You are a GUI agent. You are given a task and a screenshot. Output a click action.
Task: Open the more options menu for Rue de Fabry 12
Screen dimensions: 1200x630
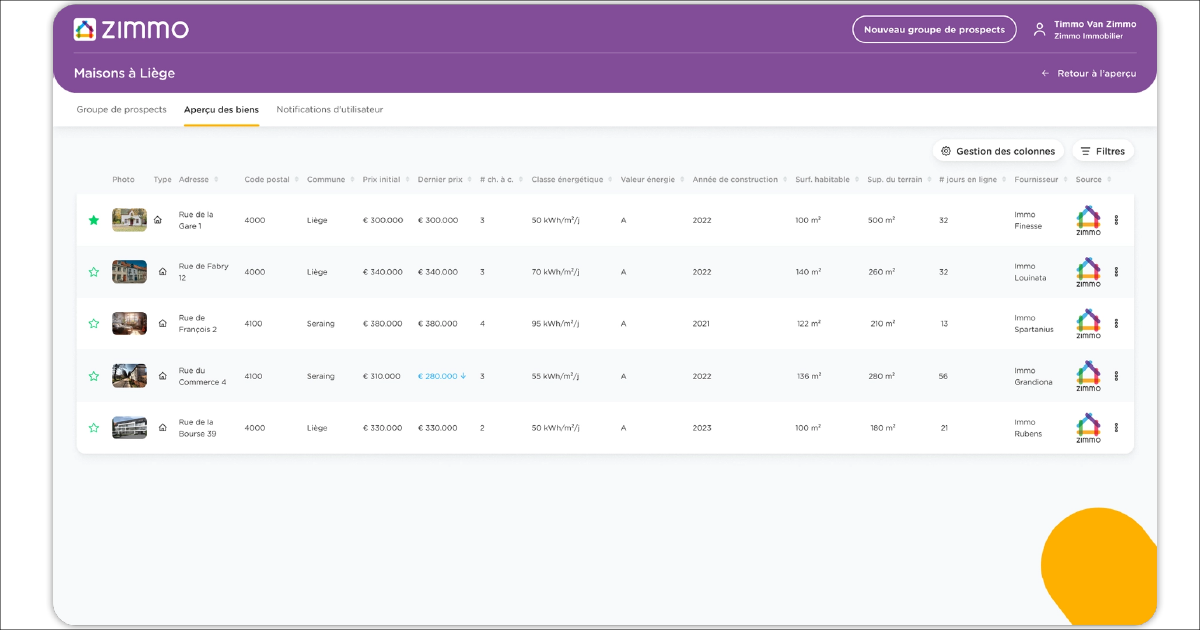click(x=1116, y=272)
